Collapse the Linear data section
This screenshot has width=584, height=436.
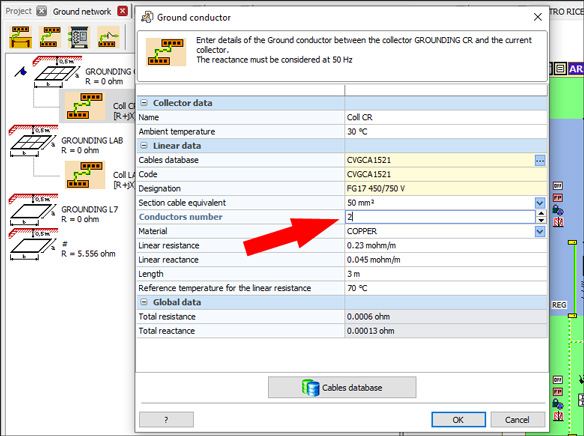(x=144, y=146)
